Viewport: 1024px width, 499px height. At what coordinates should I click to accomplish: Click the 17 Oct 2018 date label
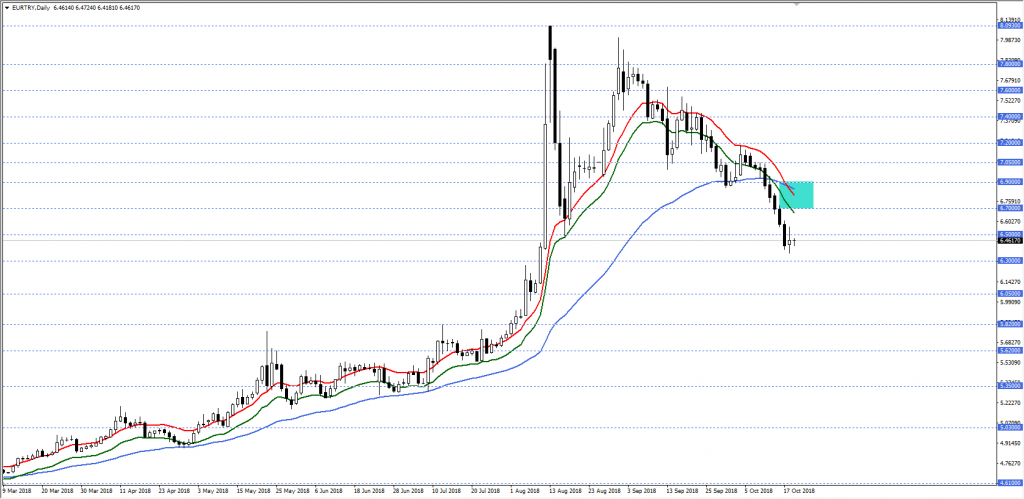pyautogui.click(x=801, y=490)
